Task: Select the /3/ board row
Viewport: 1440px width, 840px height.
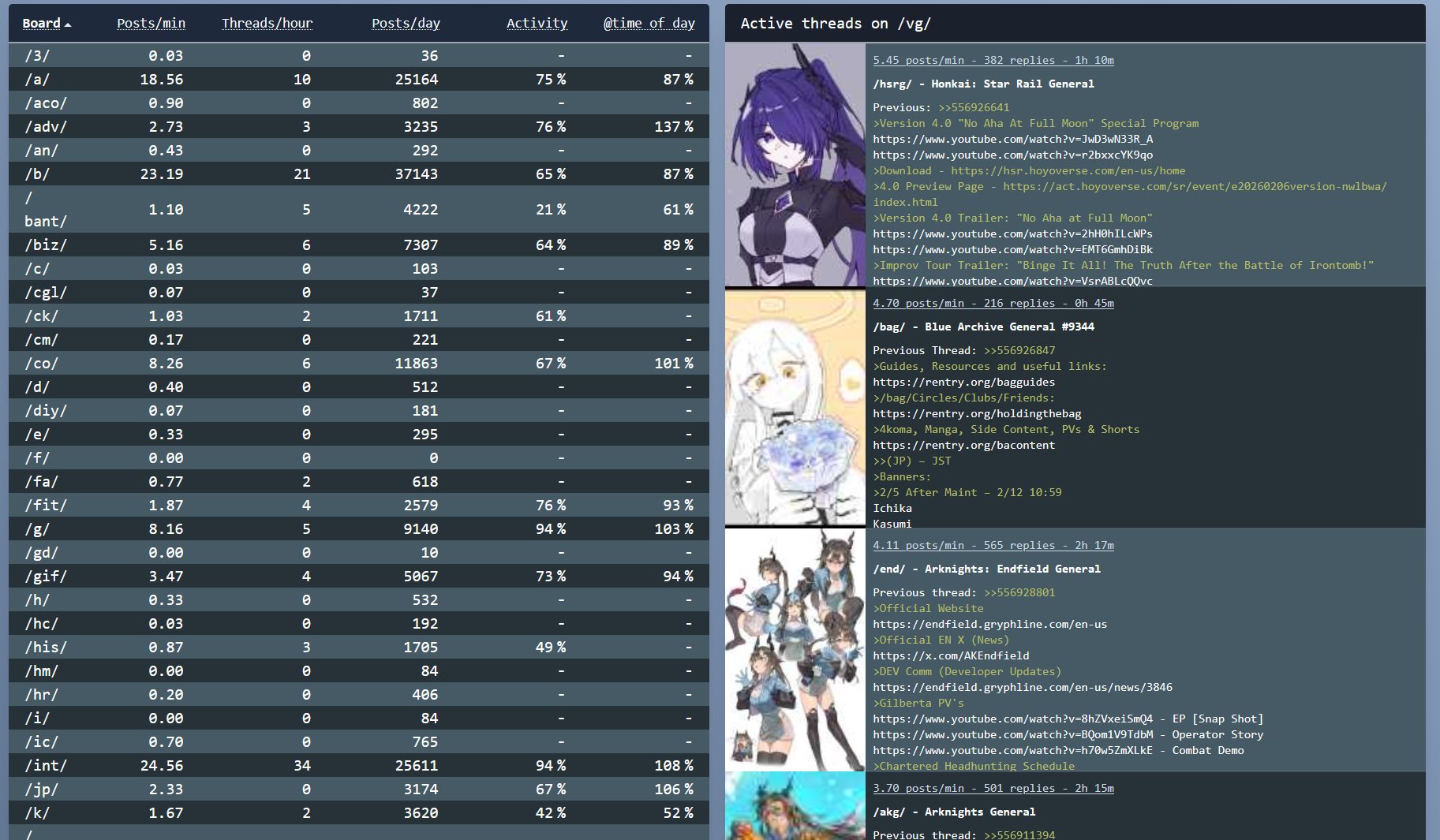Action: tap(359, 55)
